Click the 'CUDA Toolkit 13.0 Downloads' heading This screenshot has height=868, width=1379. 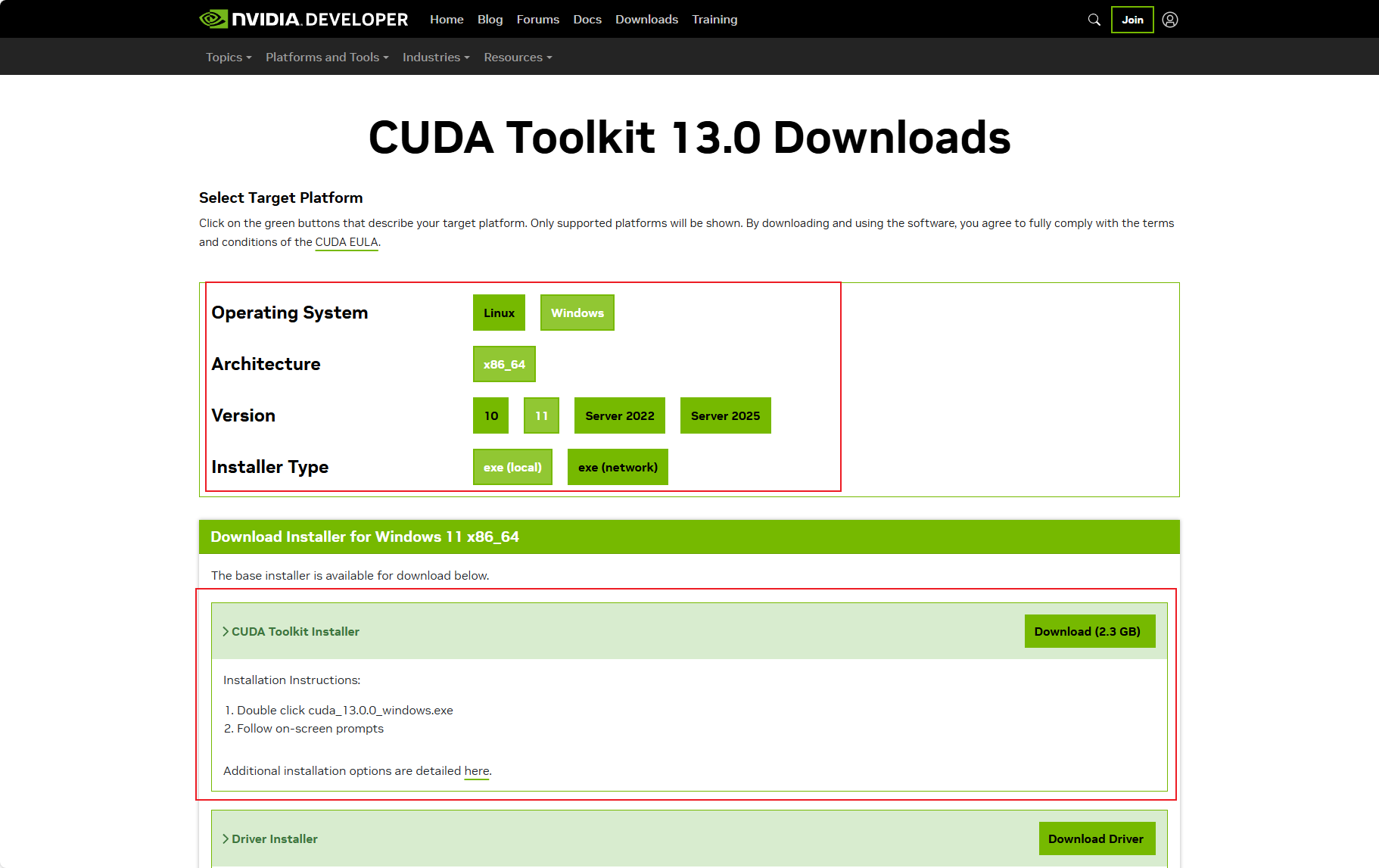[x=689, y=137]
